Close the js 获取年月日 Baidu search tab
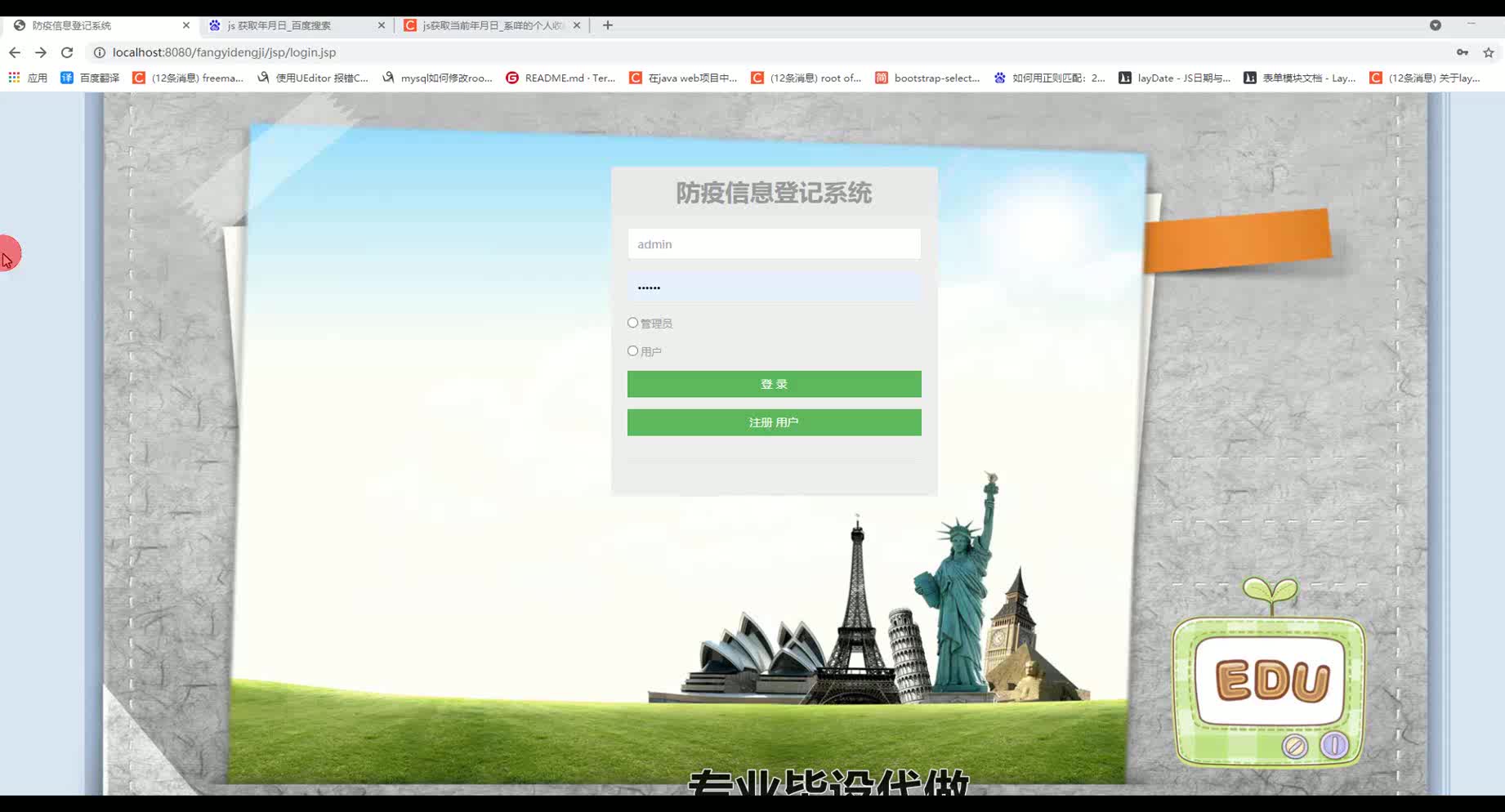 pos(382,25)
